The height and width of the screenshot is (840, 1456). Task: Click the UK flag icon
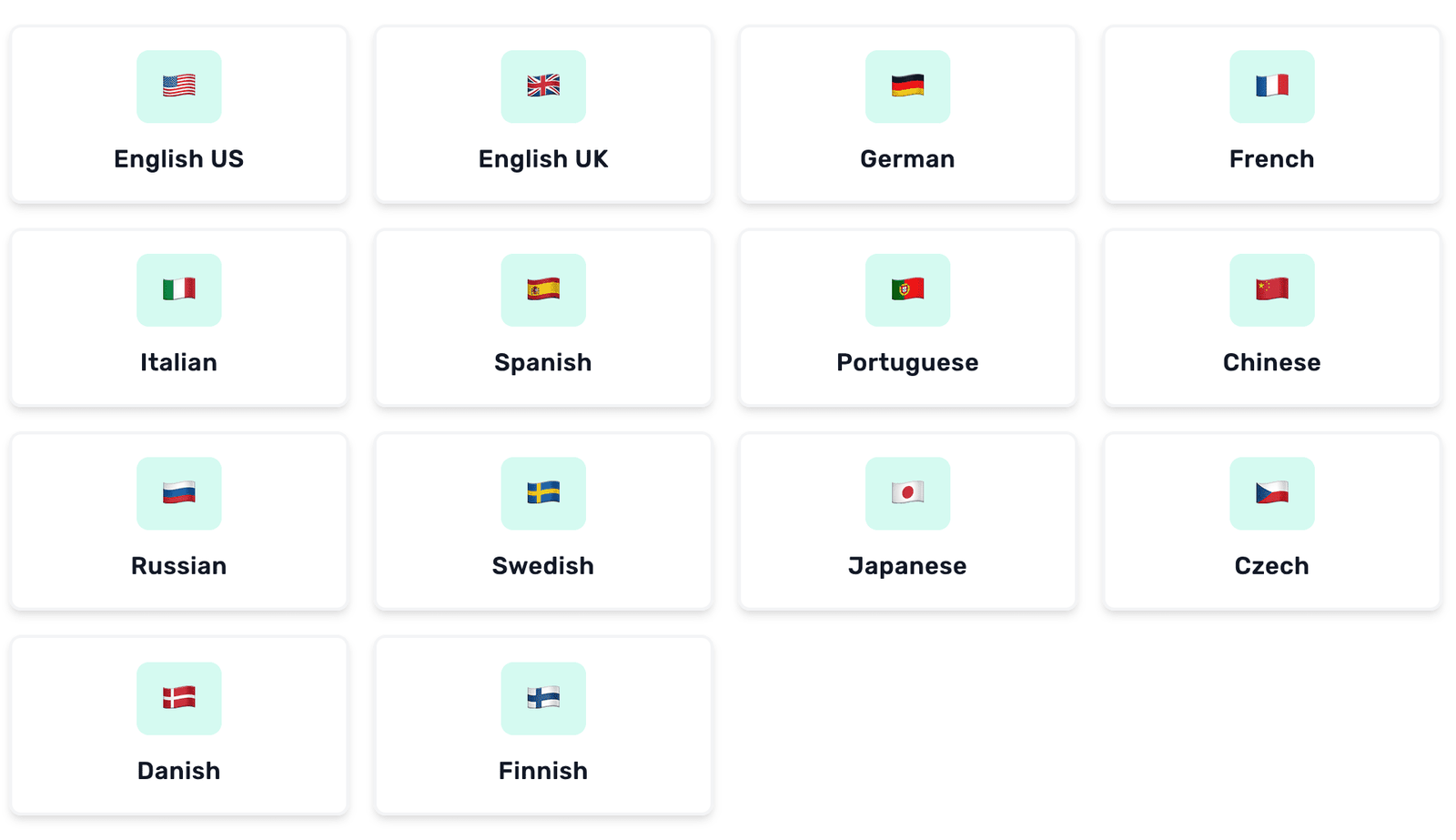543,86
